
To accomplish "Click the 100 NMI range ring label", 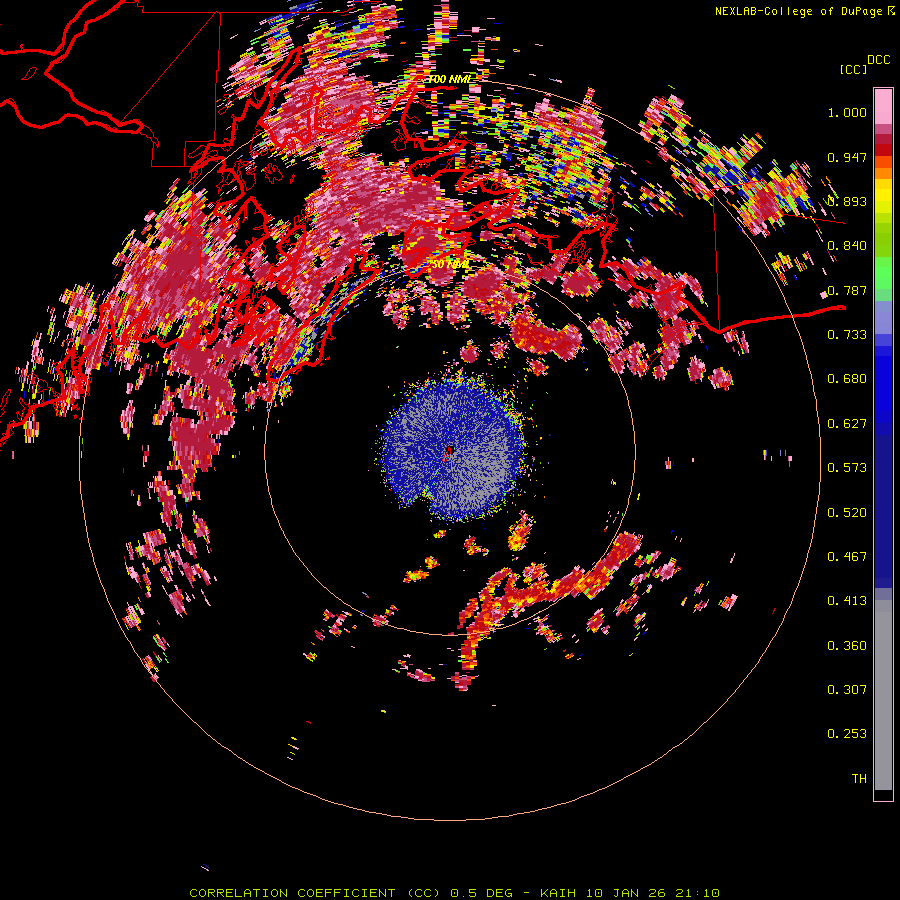I will (450, 79).
